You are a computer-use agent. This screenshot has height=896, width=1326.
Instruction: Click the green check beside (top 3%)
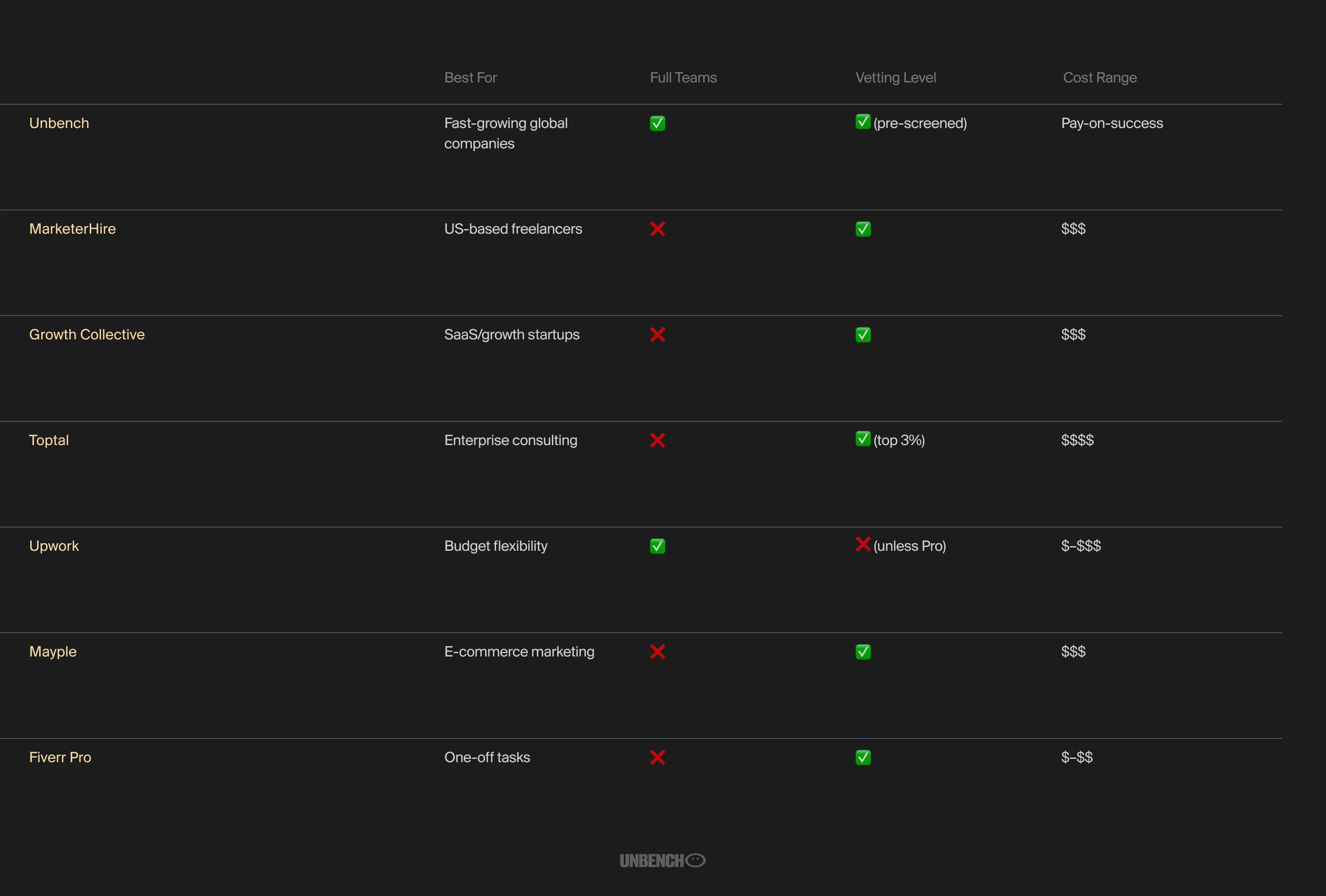[863, 439]
